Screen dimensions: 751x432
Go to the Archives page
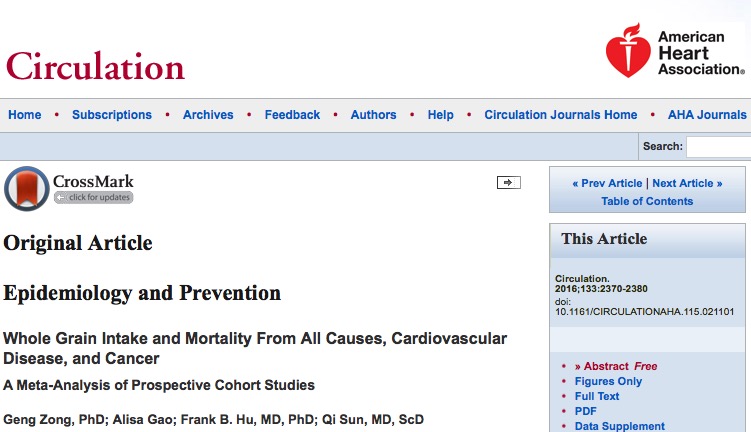pyautogui.click(x=208, y=115)
